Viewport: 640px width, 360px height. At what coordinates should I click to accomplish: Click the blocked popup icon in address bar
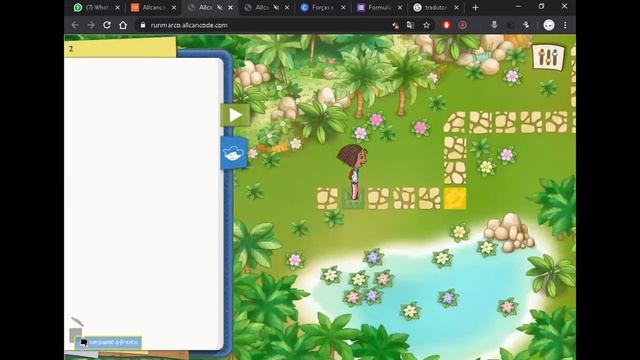pos(395,25)
